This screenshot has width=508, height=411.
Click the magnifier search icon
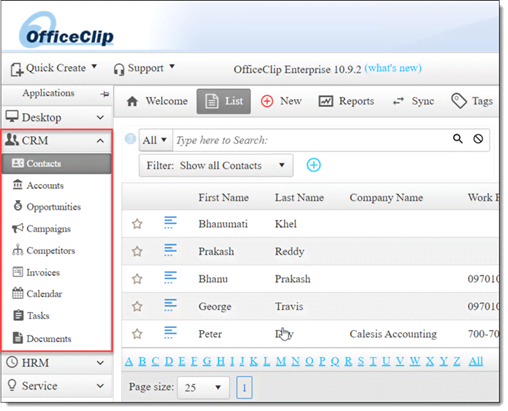pyautogui.click(x=458, y=138)
